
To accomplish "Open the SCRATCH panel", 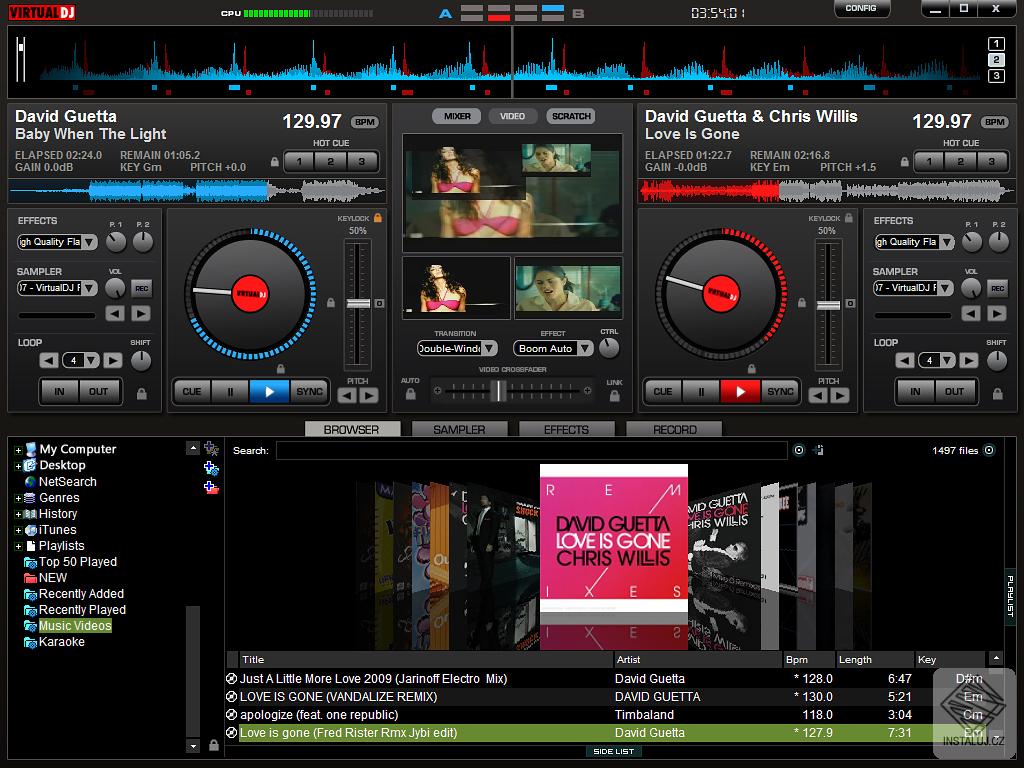I will tap(570, 115).
